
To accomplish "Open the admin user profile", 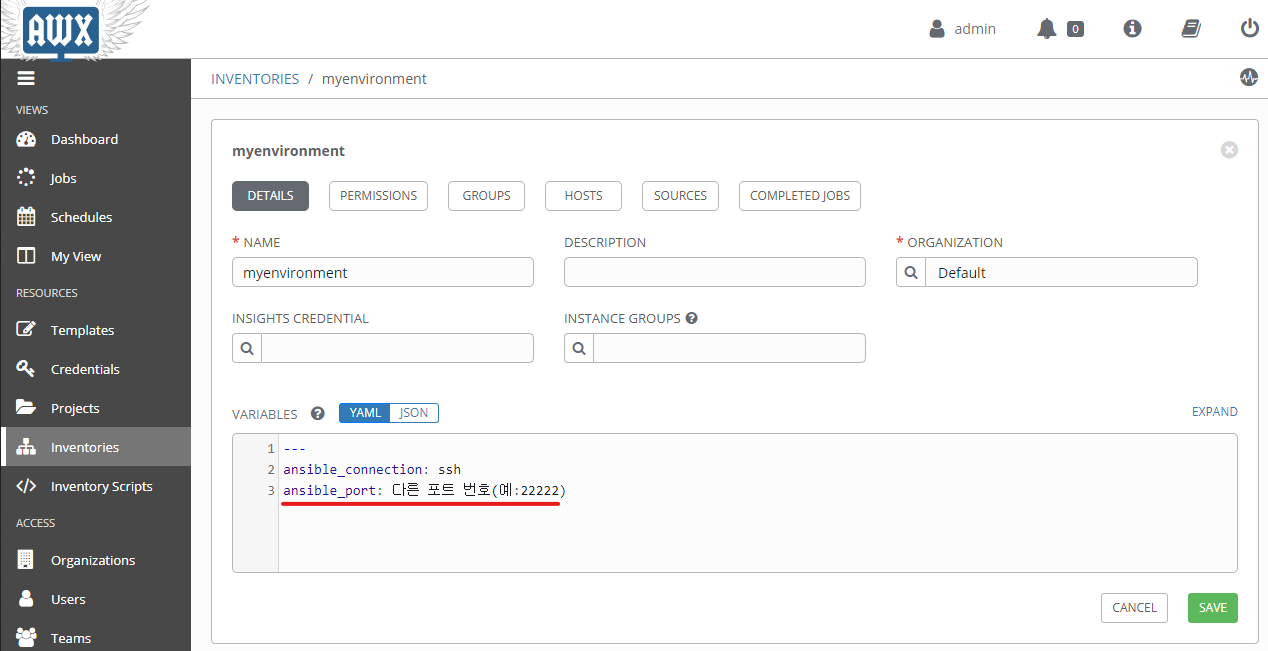I will 962,29.
